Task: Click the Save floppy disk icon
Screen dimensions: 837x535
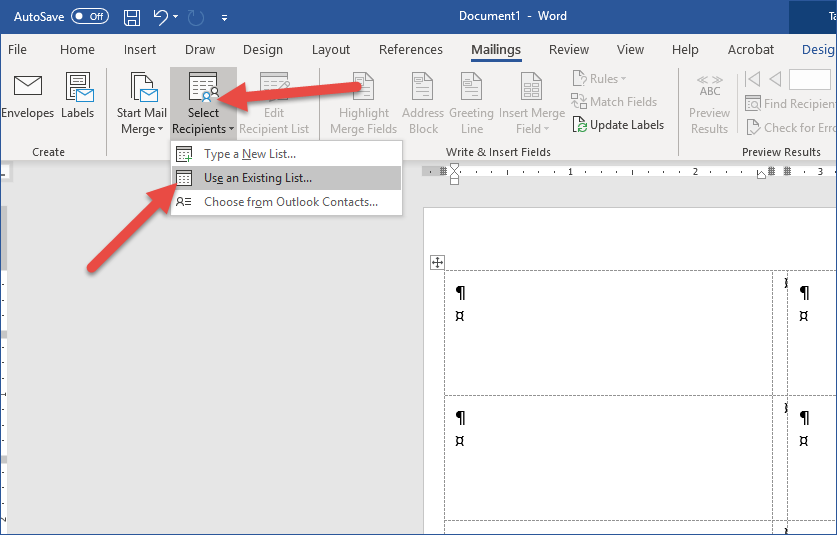Action: click(x=132, y=17)
